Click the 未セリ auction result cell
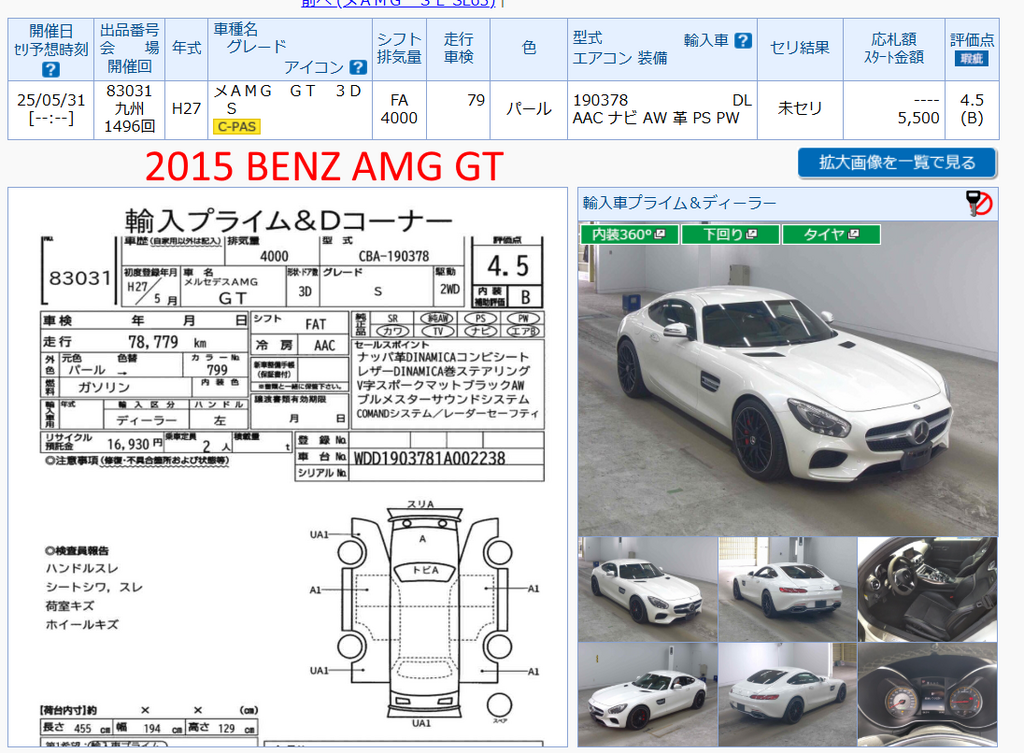 tap(800, 110)
